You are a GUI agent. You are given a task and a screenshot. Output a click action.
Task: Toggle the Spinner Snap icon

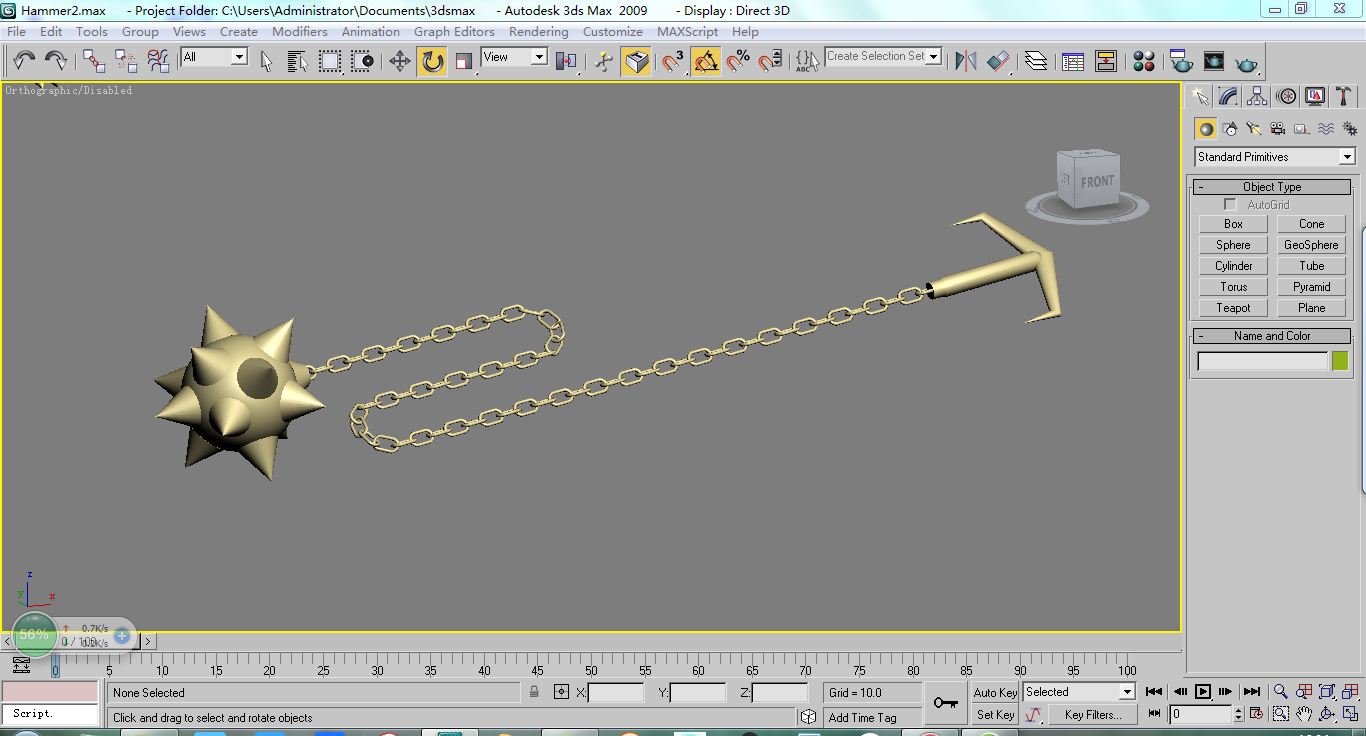tap(770, 61)
